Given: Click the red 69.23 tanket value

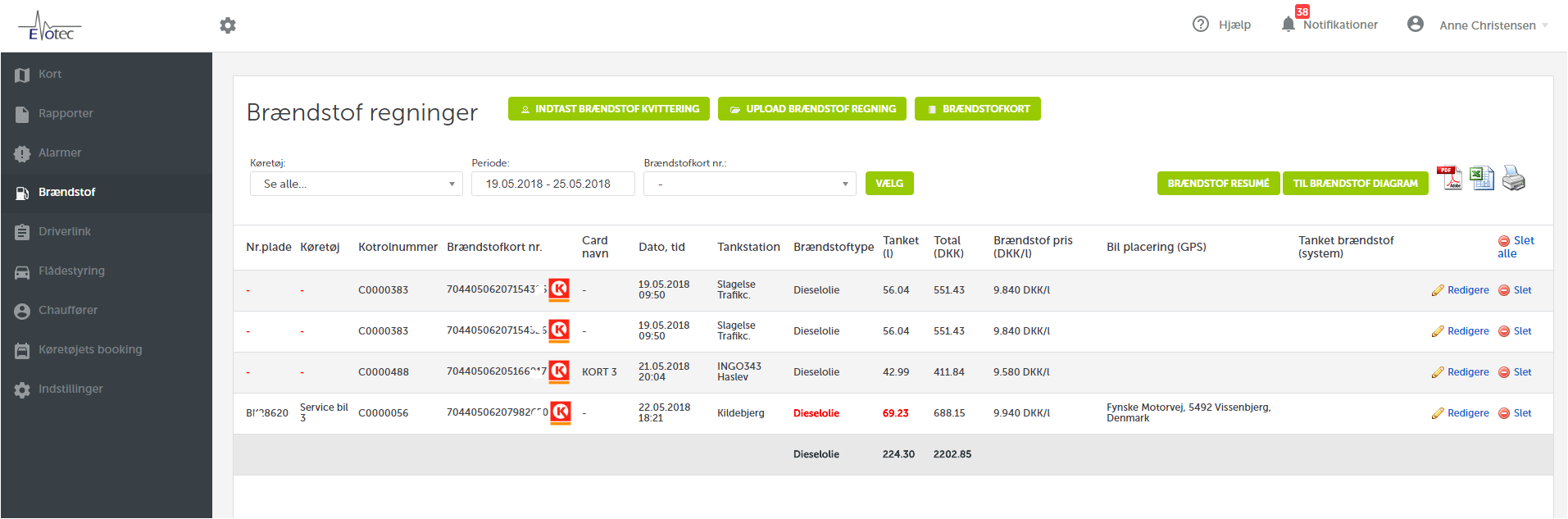Looking at the screenshot, I should pos(895,413).
